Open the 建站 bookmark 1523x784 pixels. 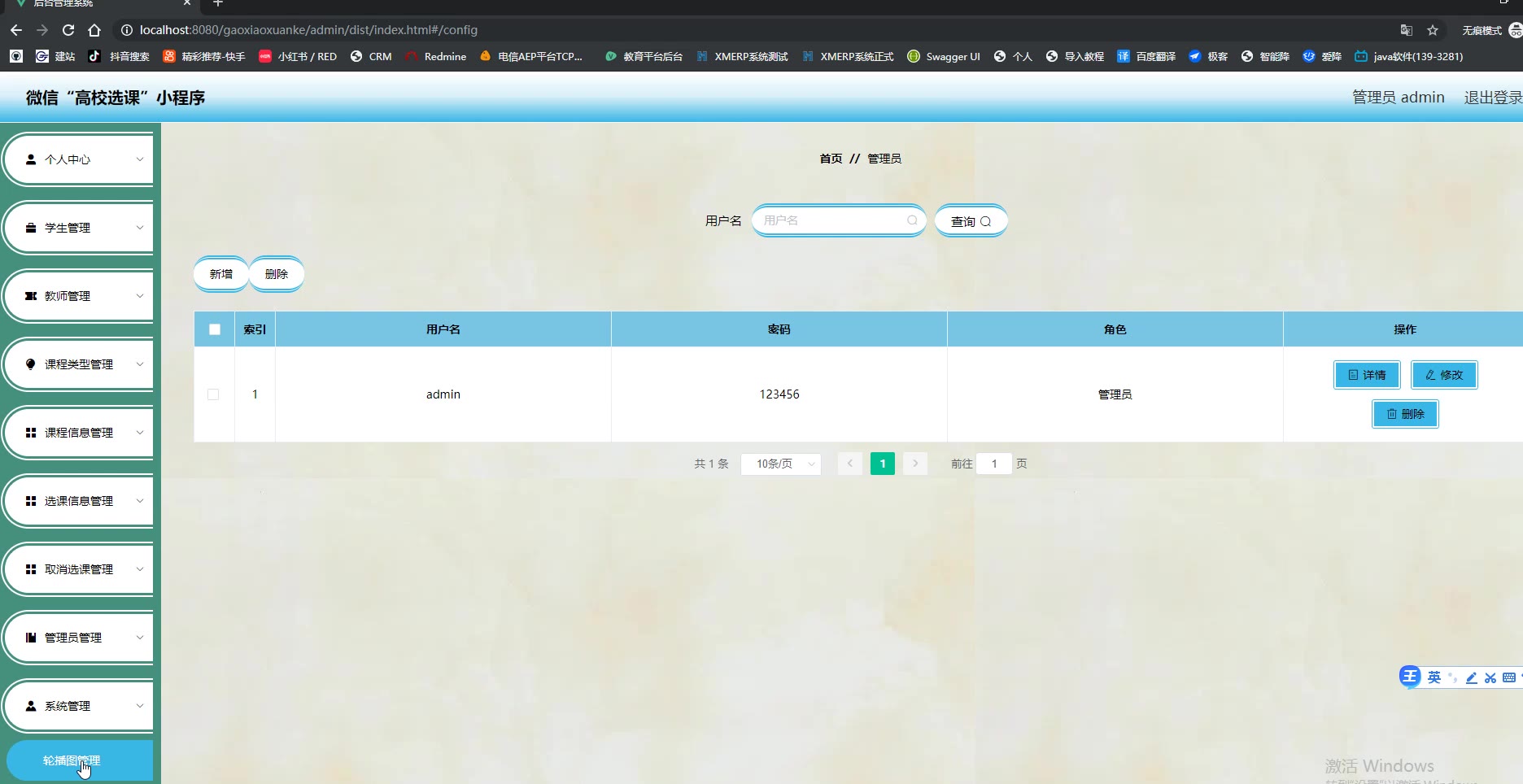pos(55,56)
